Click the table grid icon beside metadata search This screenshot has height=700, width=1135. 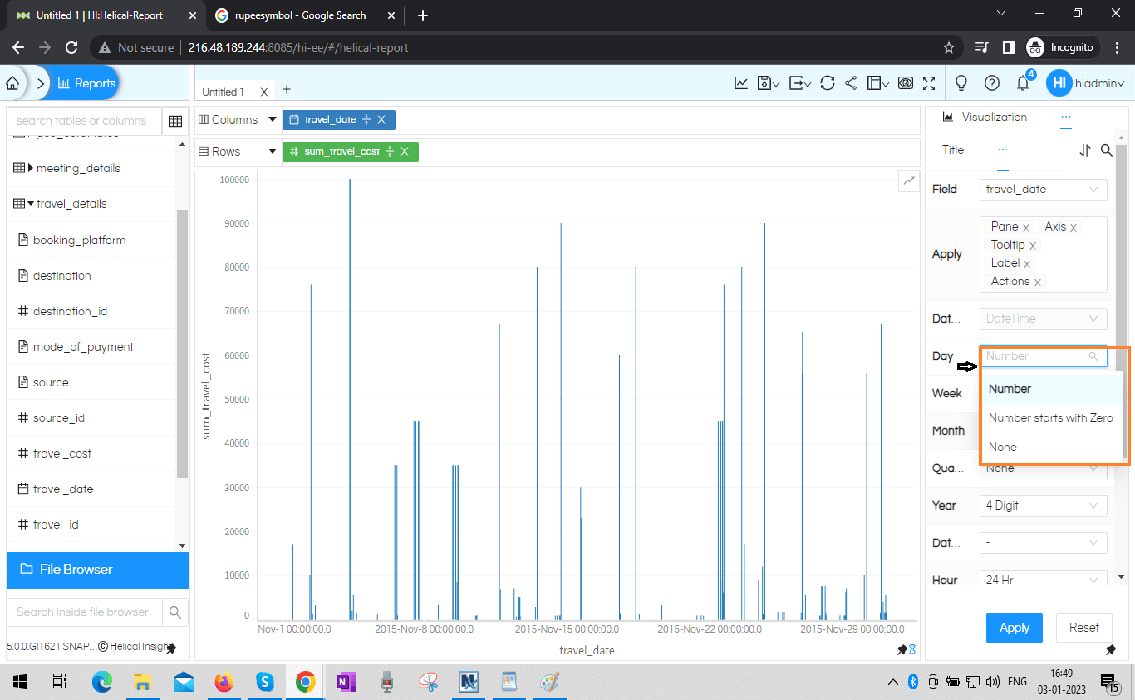tap(175, 121)
